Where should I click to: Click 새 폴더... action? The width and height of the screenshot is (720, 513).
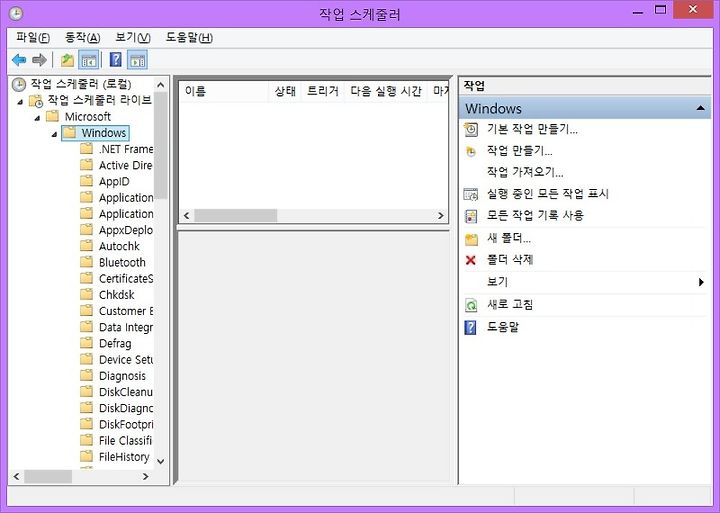coord(509,238)
